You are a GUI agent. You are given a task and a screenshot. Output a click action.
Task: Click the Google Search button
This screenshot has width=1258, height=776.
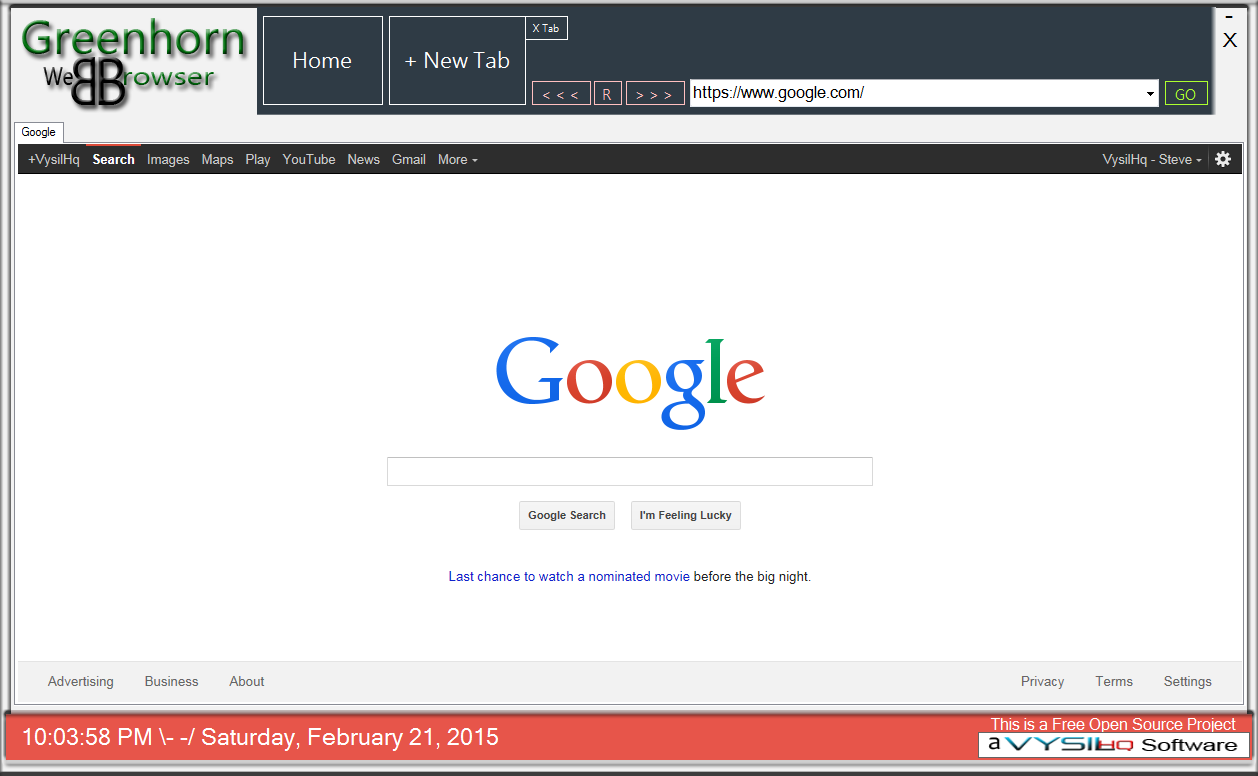click(566, 515)
